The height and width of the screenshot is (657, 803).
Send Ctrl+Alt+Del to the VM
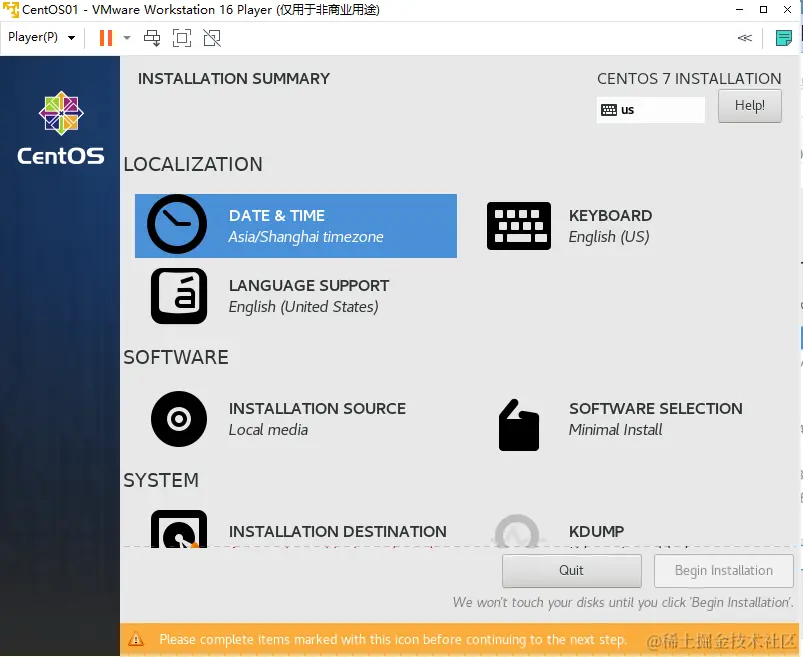(152, 38)
